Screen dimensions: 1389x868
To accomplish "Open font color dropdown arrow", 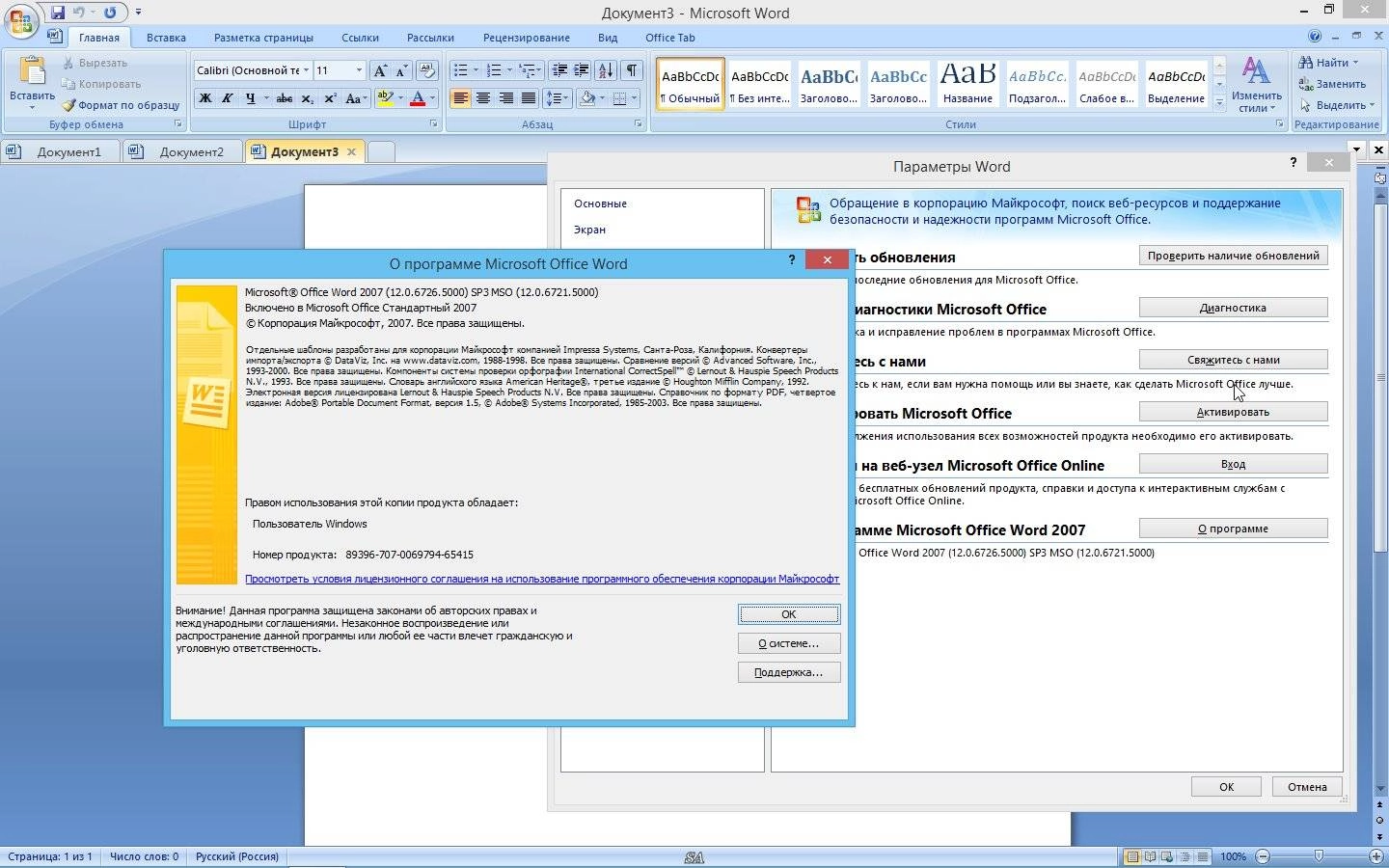I will click(x=431, y=98).
